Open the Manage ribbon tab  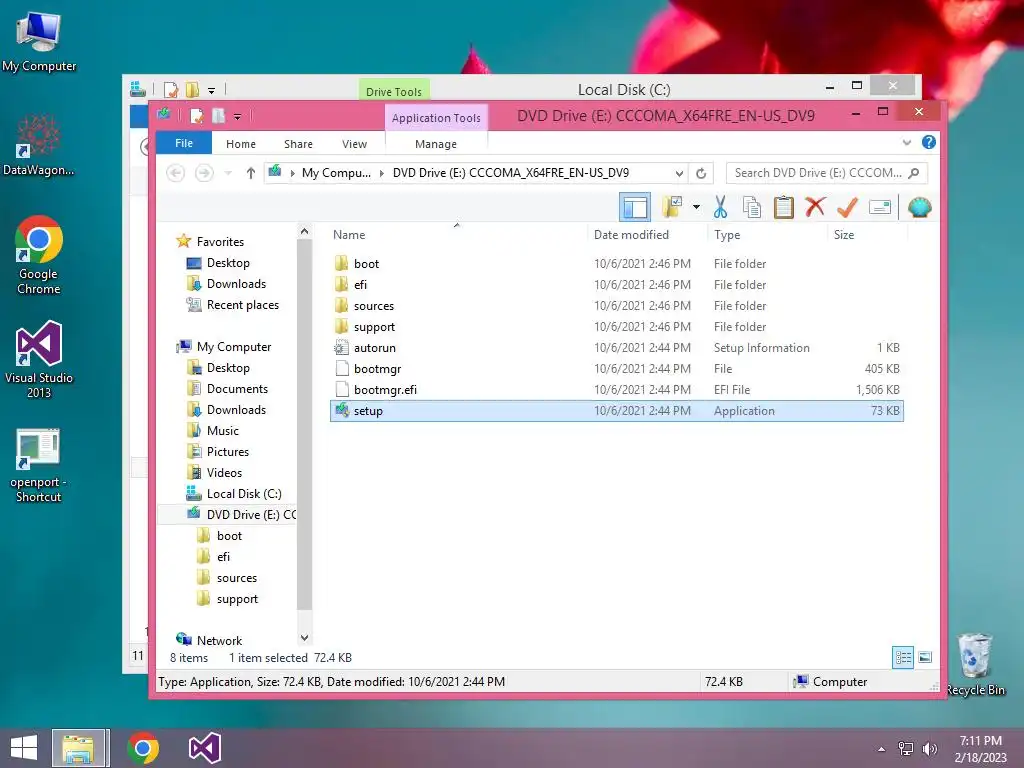coord(436,144)
